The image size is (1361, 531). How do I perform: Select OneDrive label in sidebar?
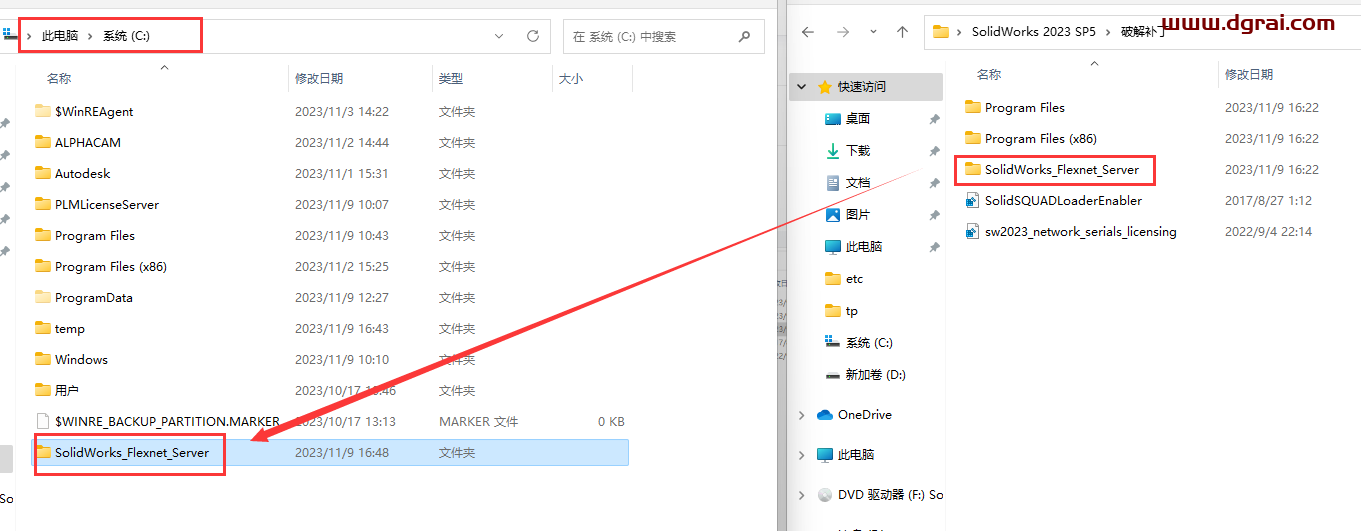(x=865, y=414)
